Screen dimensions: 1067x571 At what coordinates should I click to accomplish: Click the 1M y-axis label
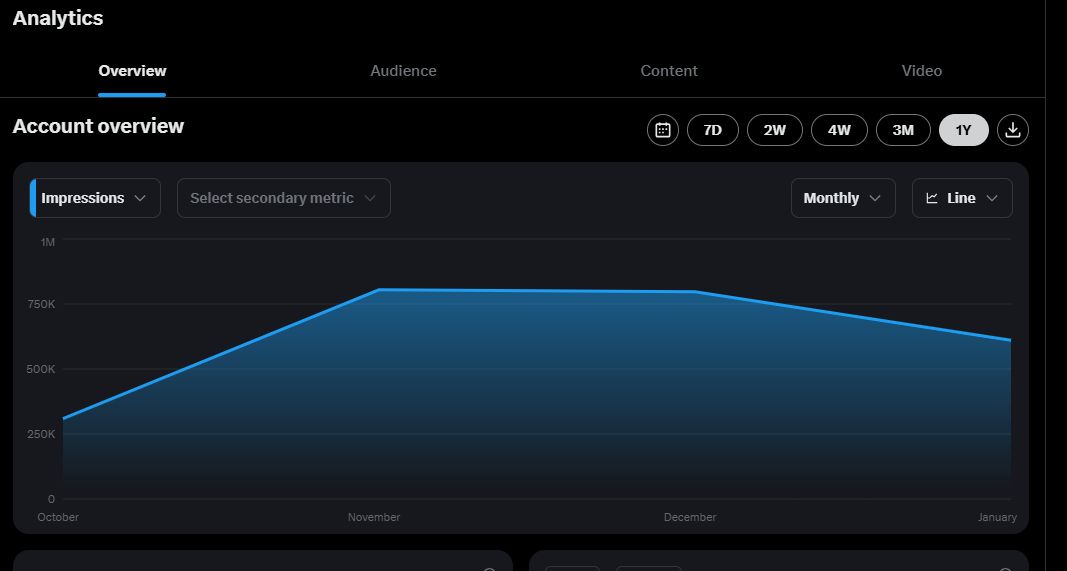[48, 242]
